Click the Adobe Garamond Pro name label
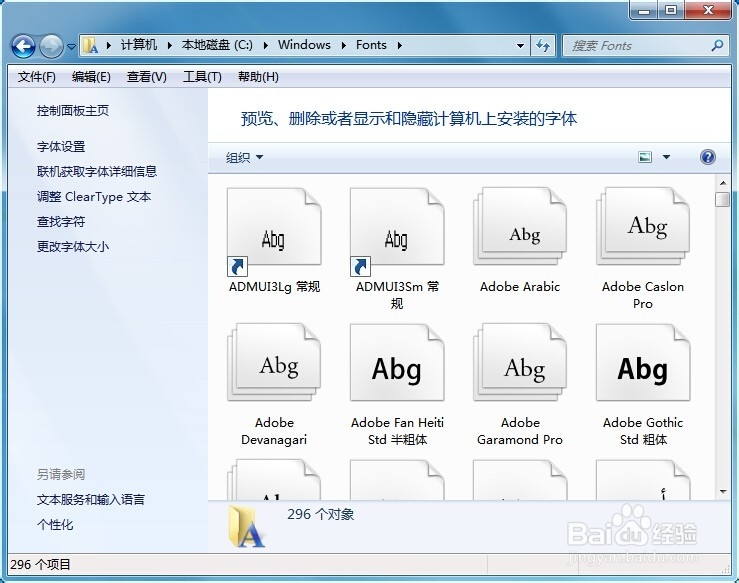Screen dimensions: 739x583 (520, 431)
